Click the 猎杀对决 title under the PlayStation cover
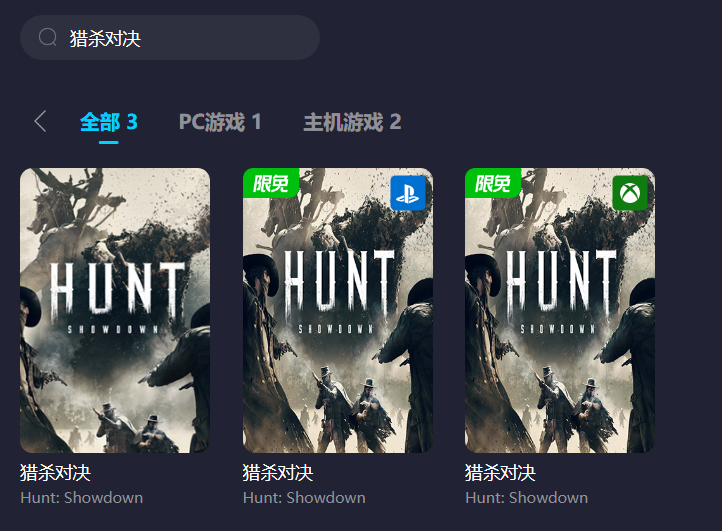722x531 pixels. point(278,473)
